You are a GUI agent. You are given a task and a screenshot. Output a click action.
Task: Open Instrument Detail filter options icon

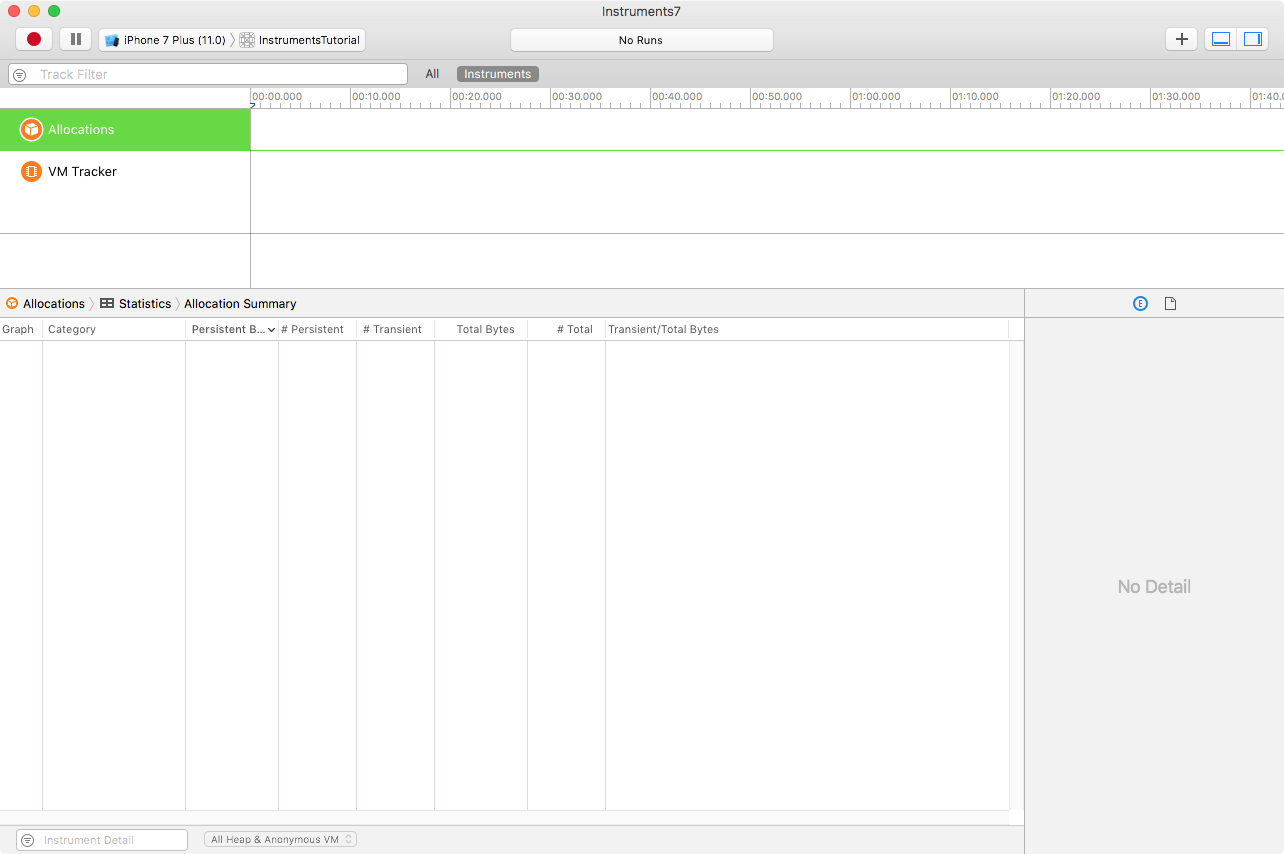pos(28,841)
